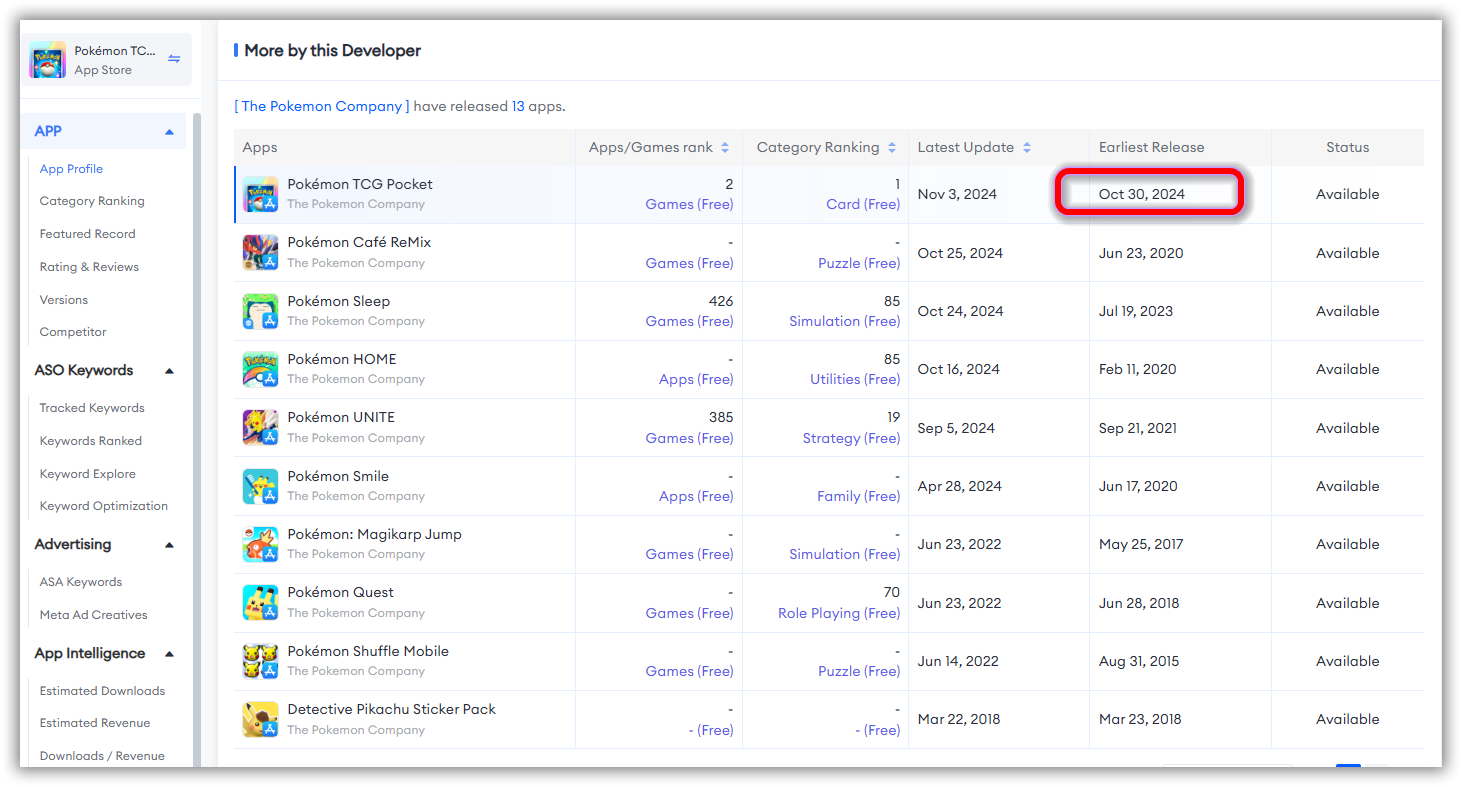The image size is (1462, 787).
Task: Open Pokémon Sleep app name link
Action: click(x=338, y=301)
